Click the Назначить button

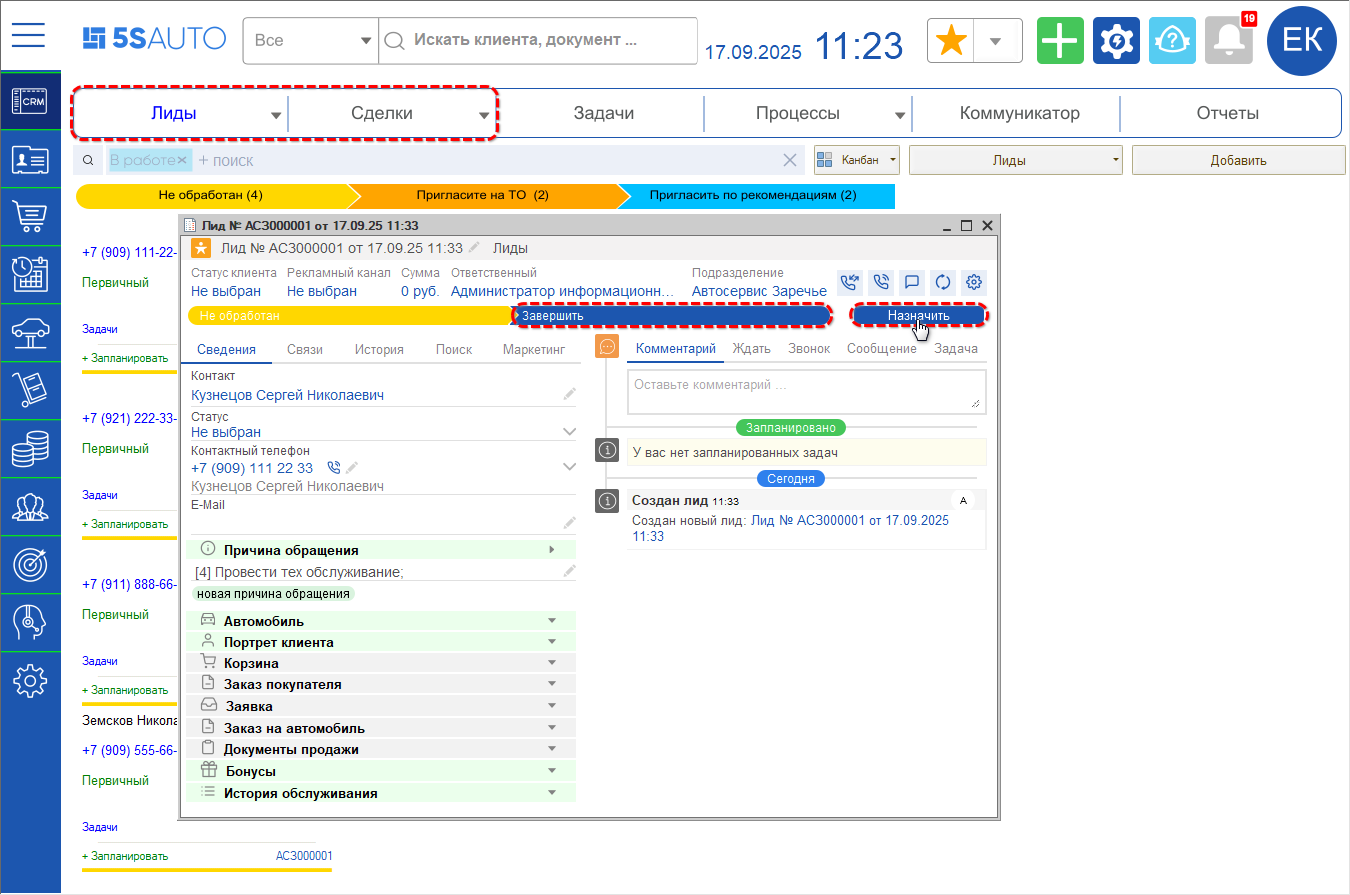tap(918, 315)
